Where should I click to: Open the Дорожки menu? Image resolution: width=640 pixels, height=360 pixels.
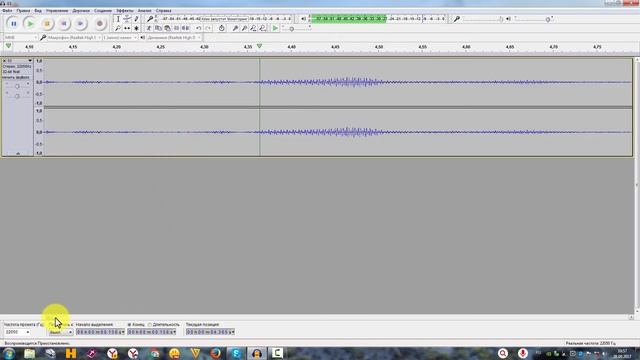(81, 11)
